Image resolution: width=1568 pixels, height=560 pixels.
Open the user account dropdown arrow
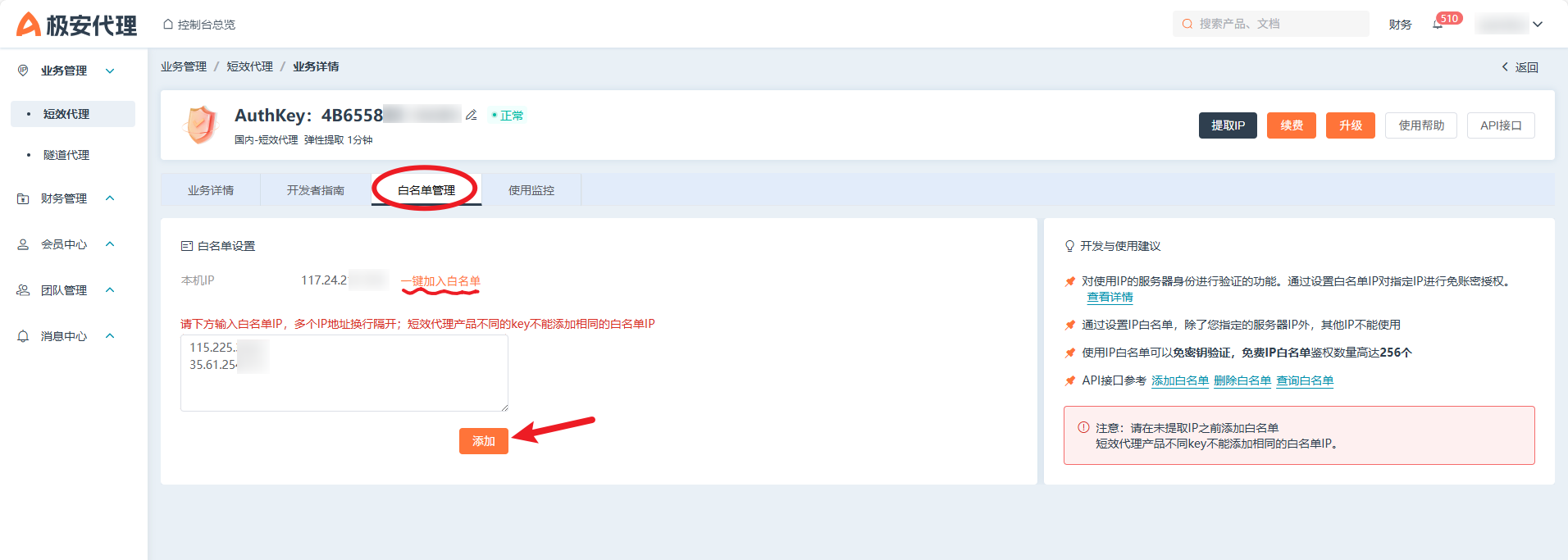click(x=1538, y=24)
